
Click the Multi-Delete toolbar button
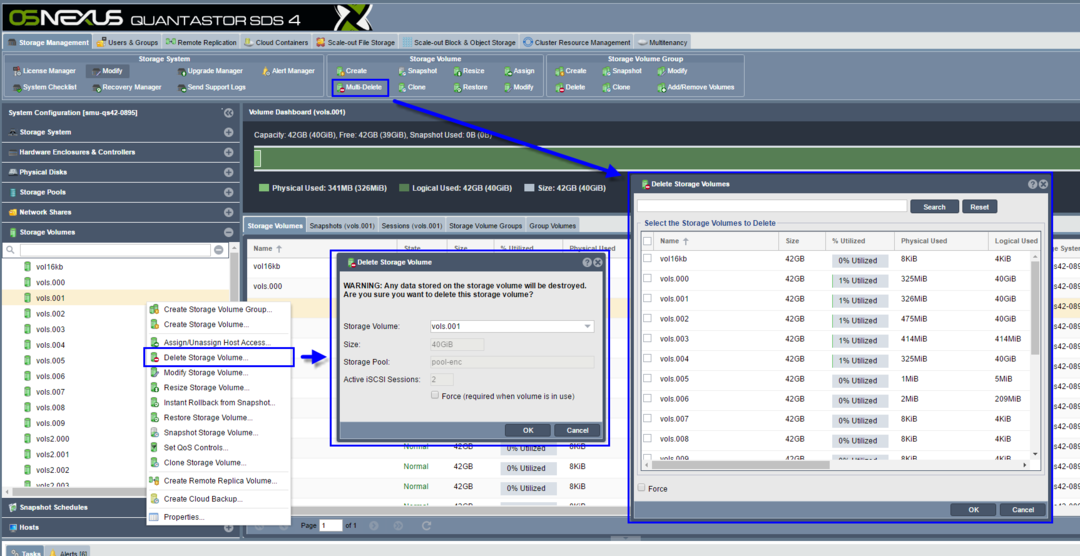pos(360,87)
